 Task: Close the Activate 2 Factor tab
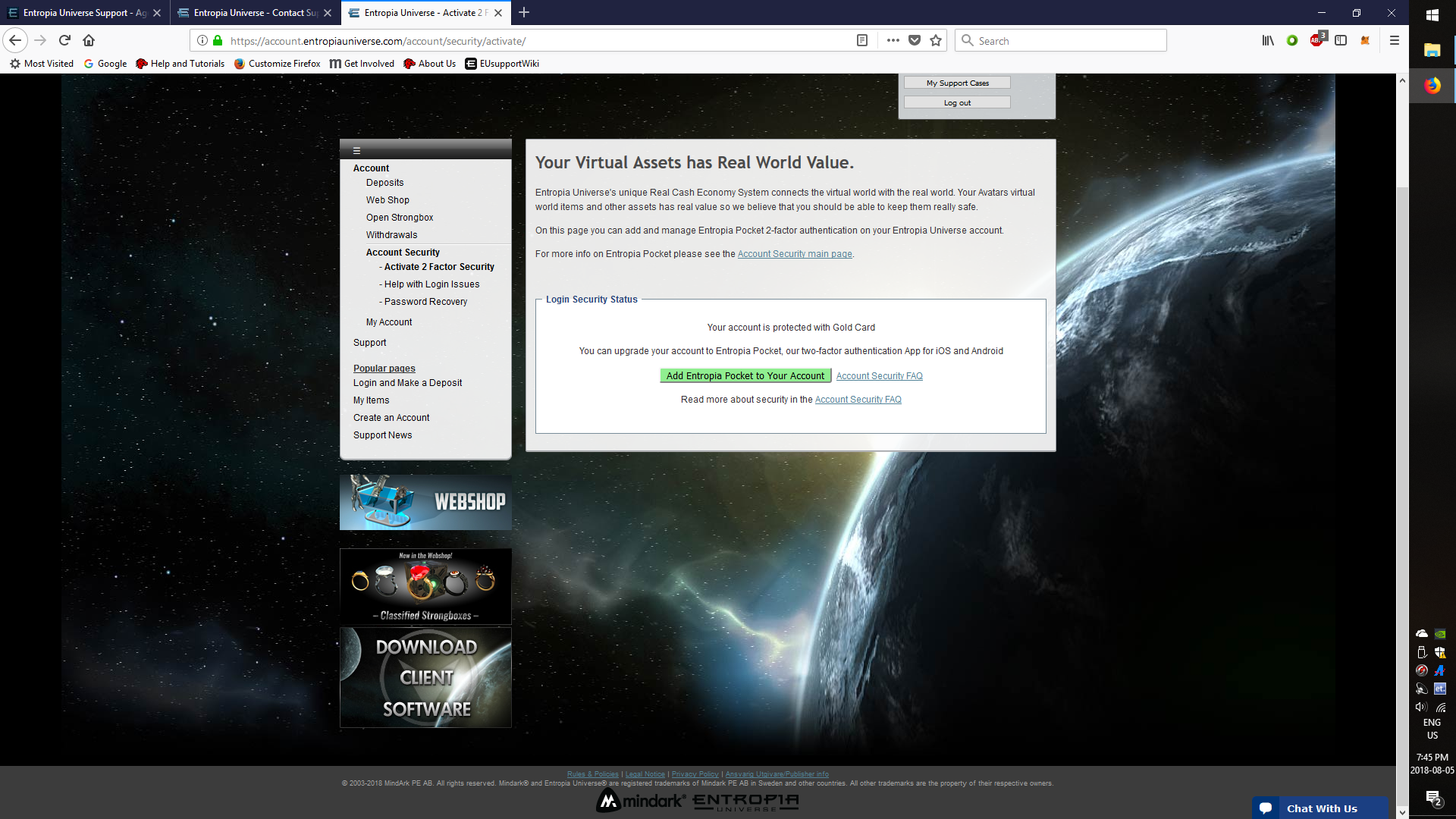coord(498,13)
